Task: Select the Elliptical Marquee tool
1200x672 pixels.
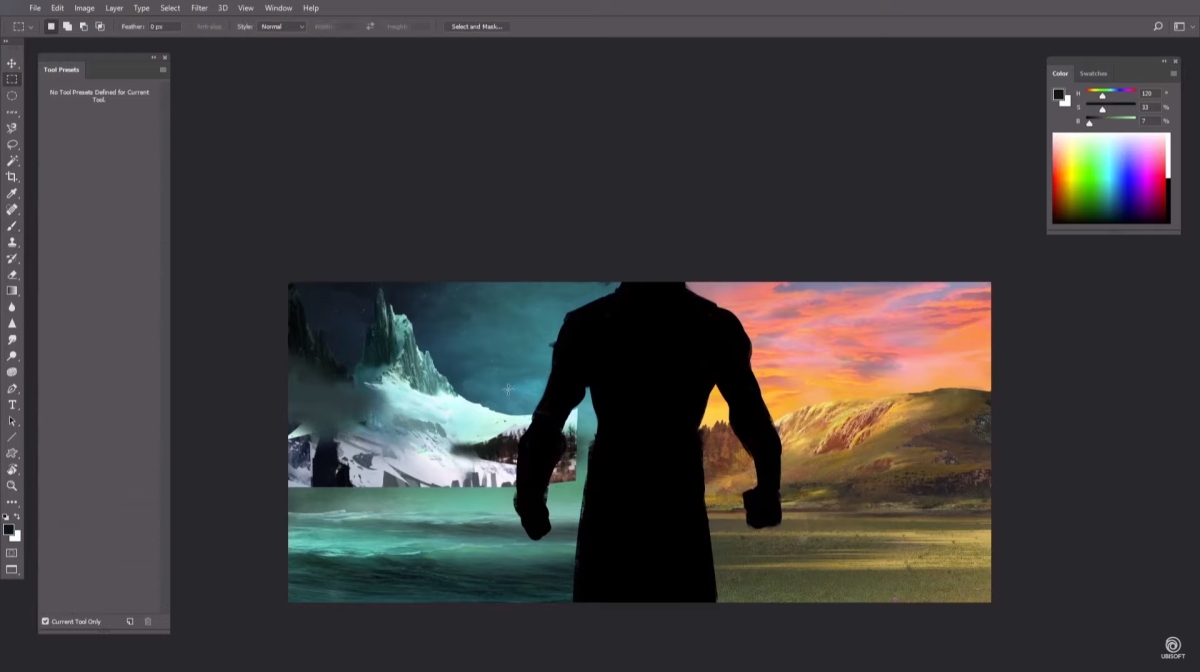Action: pyautogui.click(x=12, y=96)
